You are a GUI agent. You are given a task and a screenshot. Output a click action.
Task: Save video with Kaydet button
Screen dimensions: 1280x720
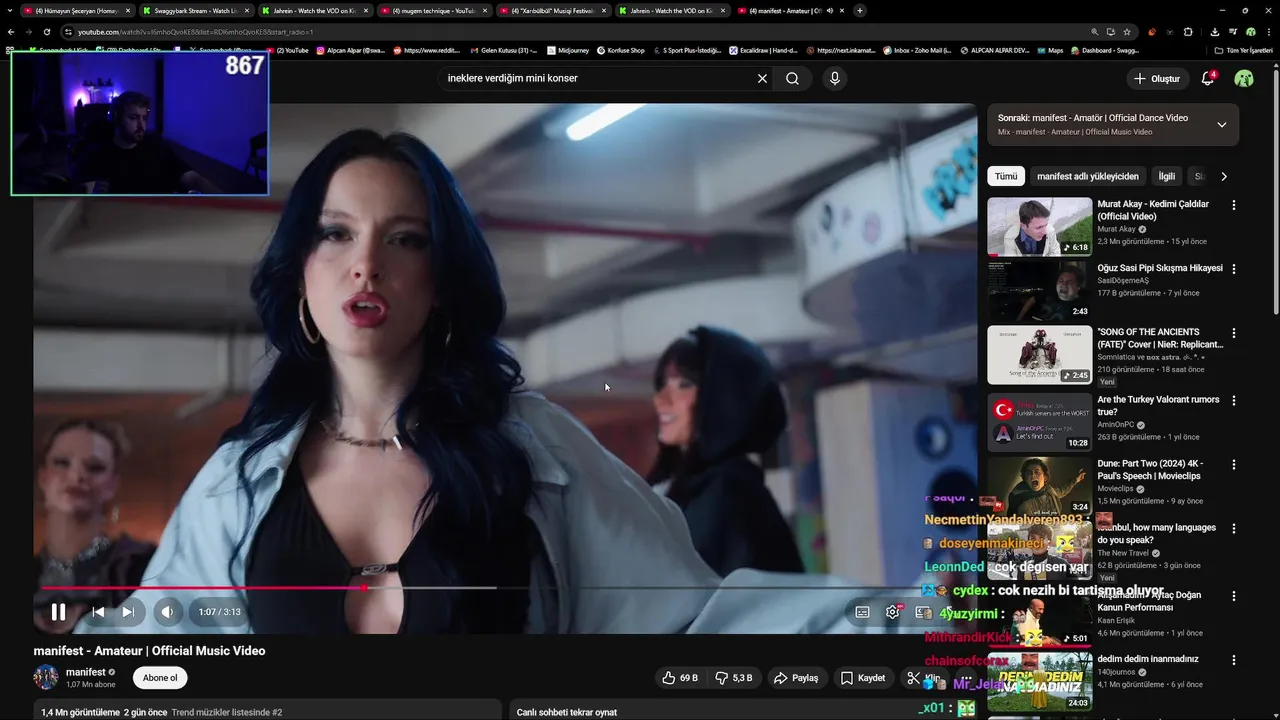pos(863,678)
